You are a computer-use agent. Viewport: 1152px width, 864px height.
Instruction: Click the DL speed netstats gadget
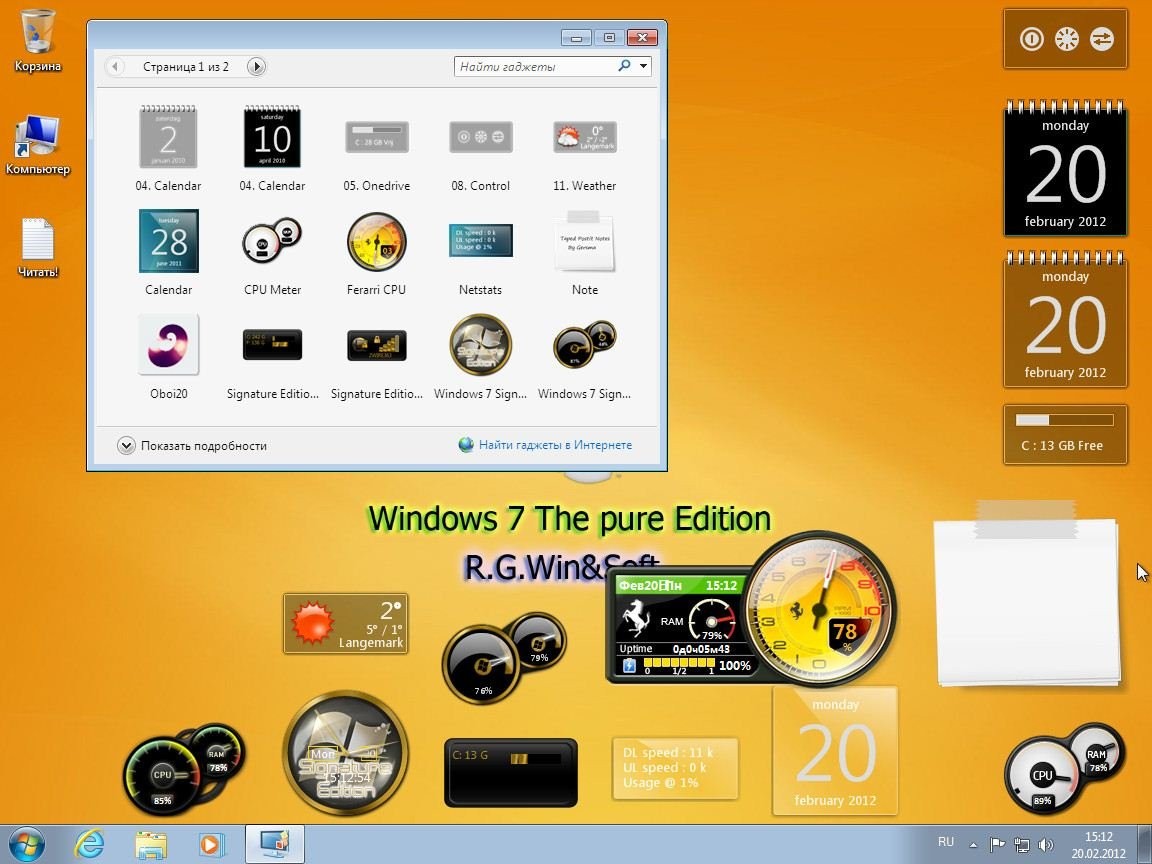pyautogui.click(x=675, y=768)
